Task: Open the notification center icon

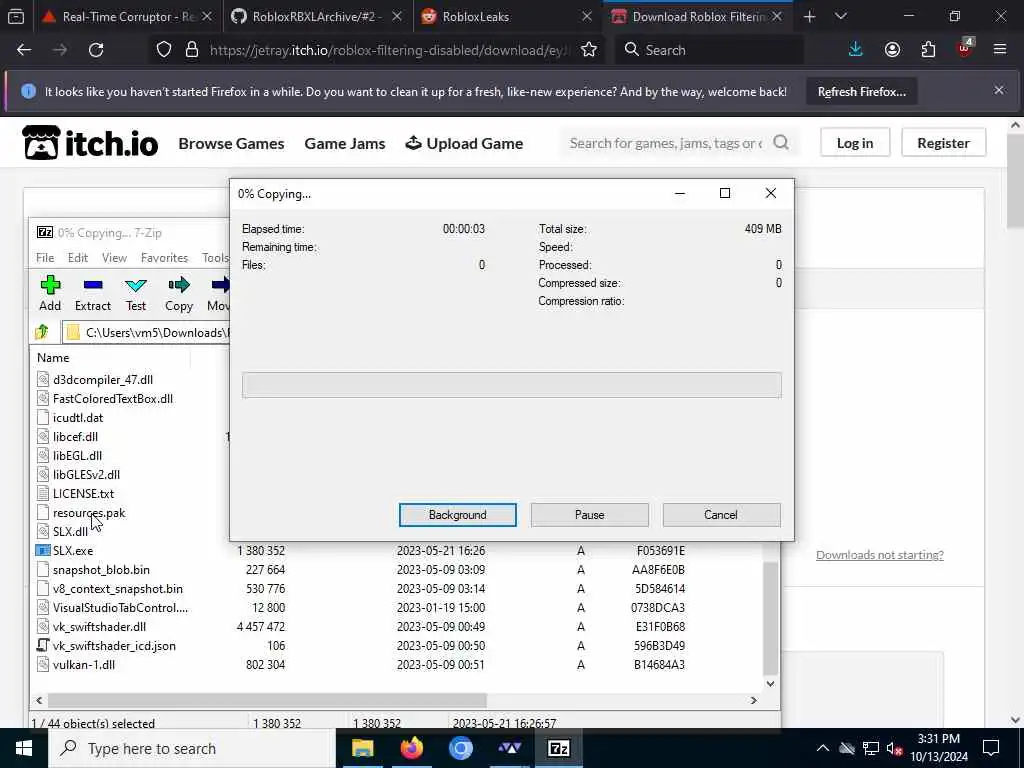Action: click(x=991, y=748)
